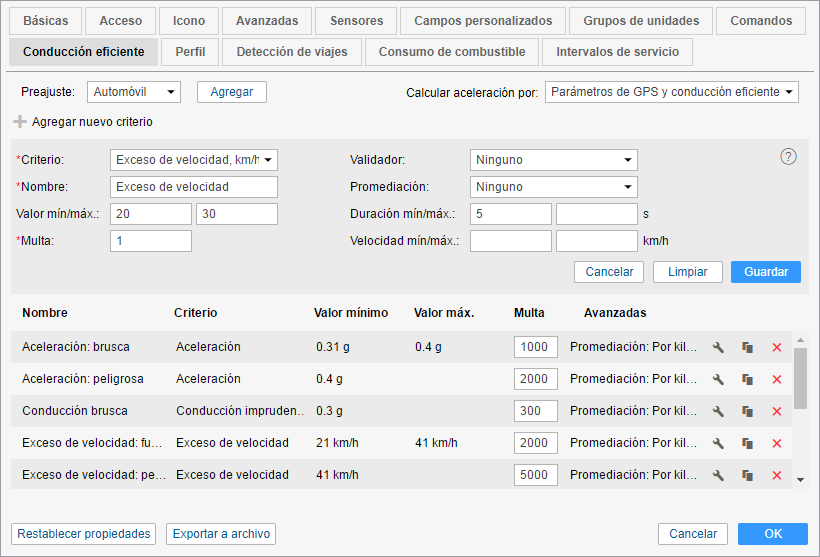Switch to the 'Sensores' tab
This screenshot has height=557, width=820.
[x=356, y=20]
